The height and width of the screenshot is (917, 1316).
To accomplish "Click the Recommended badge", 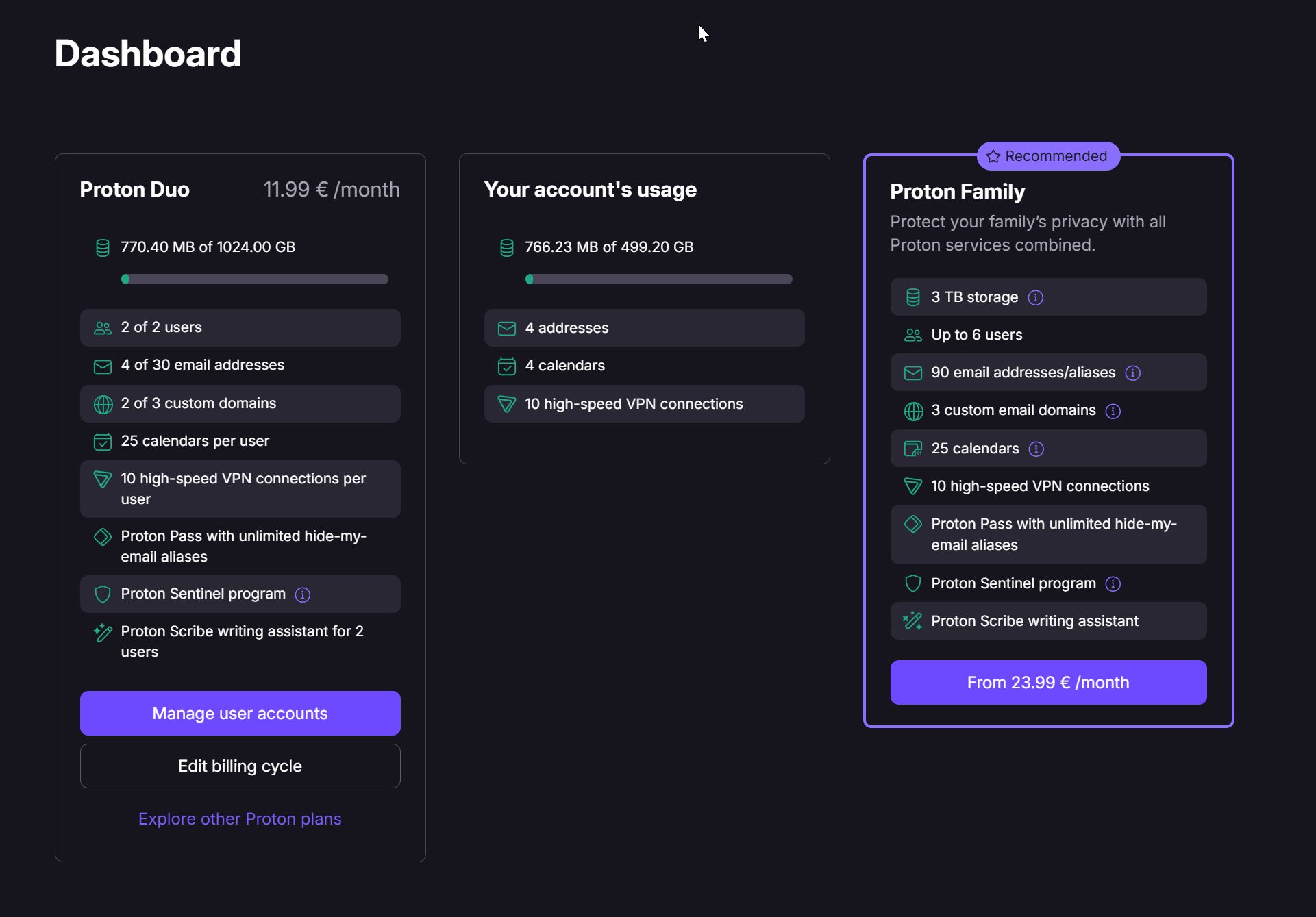I will (1048, 156).
